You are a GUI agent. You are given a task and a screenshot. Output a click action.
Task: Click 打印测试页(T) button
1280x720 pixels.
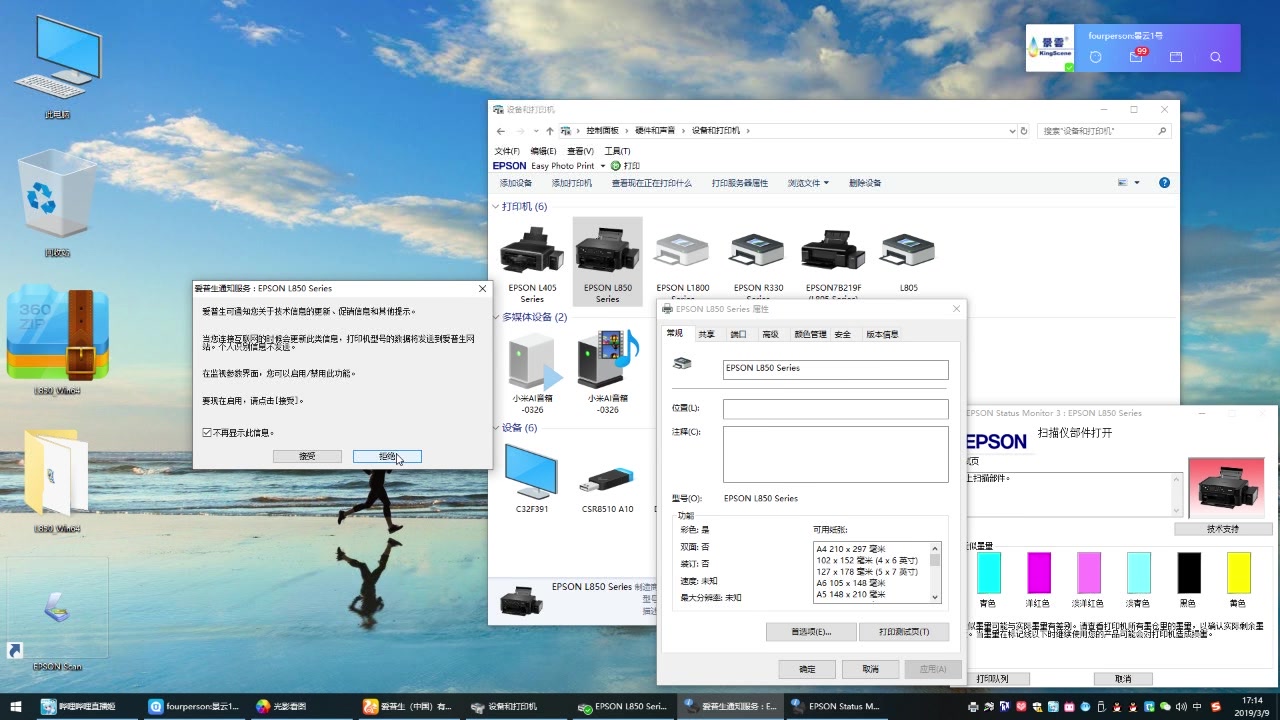tap(903, 632)
